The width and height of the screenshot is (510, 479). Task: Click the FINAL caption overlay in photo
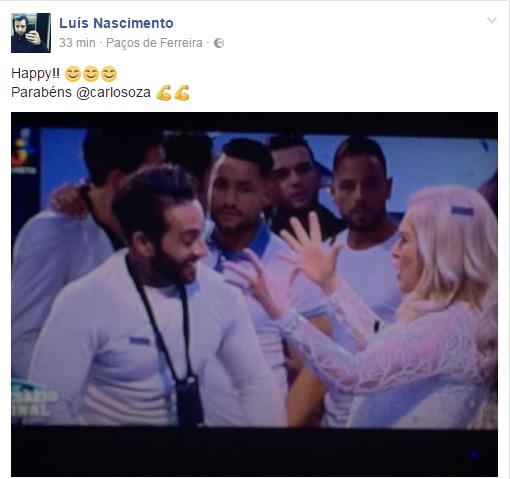tap(33, 404)
